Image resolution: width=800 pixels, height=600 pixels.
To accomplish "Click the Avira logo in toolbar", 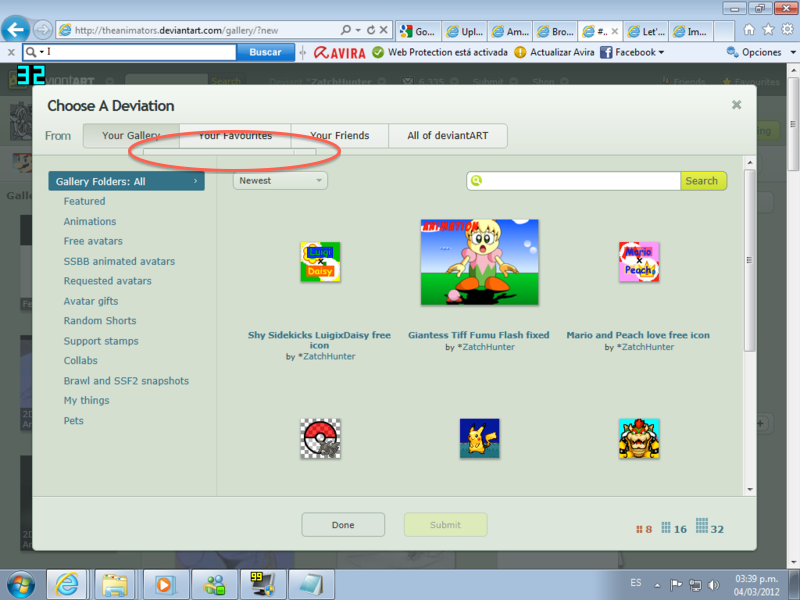I will 340,53.
